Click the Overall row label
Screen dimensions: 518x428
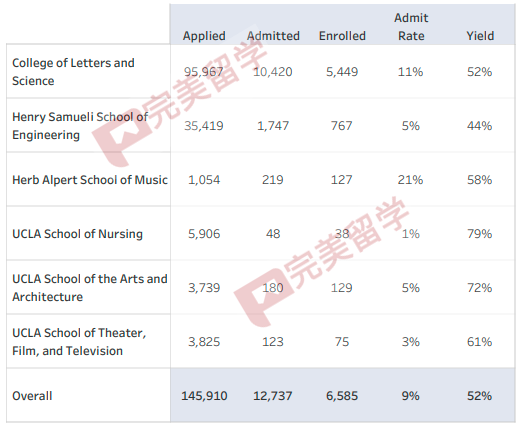(32, 396)
